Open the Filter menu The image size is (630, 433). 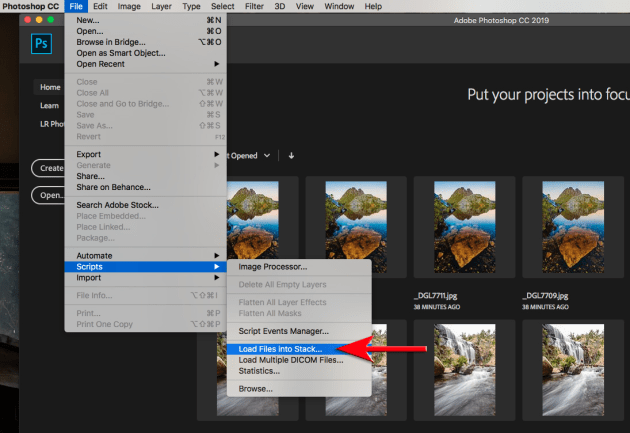(254, 6)
